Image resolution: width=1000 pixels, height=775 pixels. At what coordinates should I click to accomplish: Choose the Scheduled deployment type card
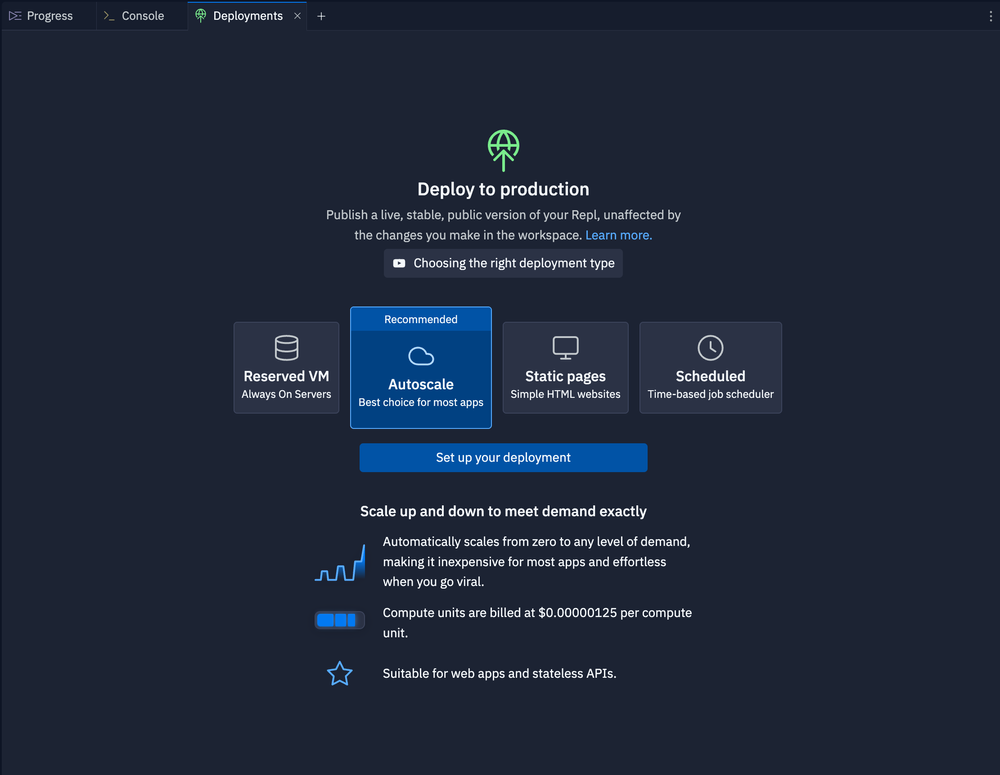pos(710,368)
